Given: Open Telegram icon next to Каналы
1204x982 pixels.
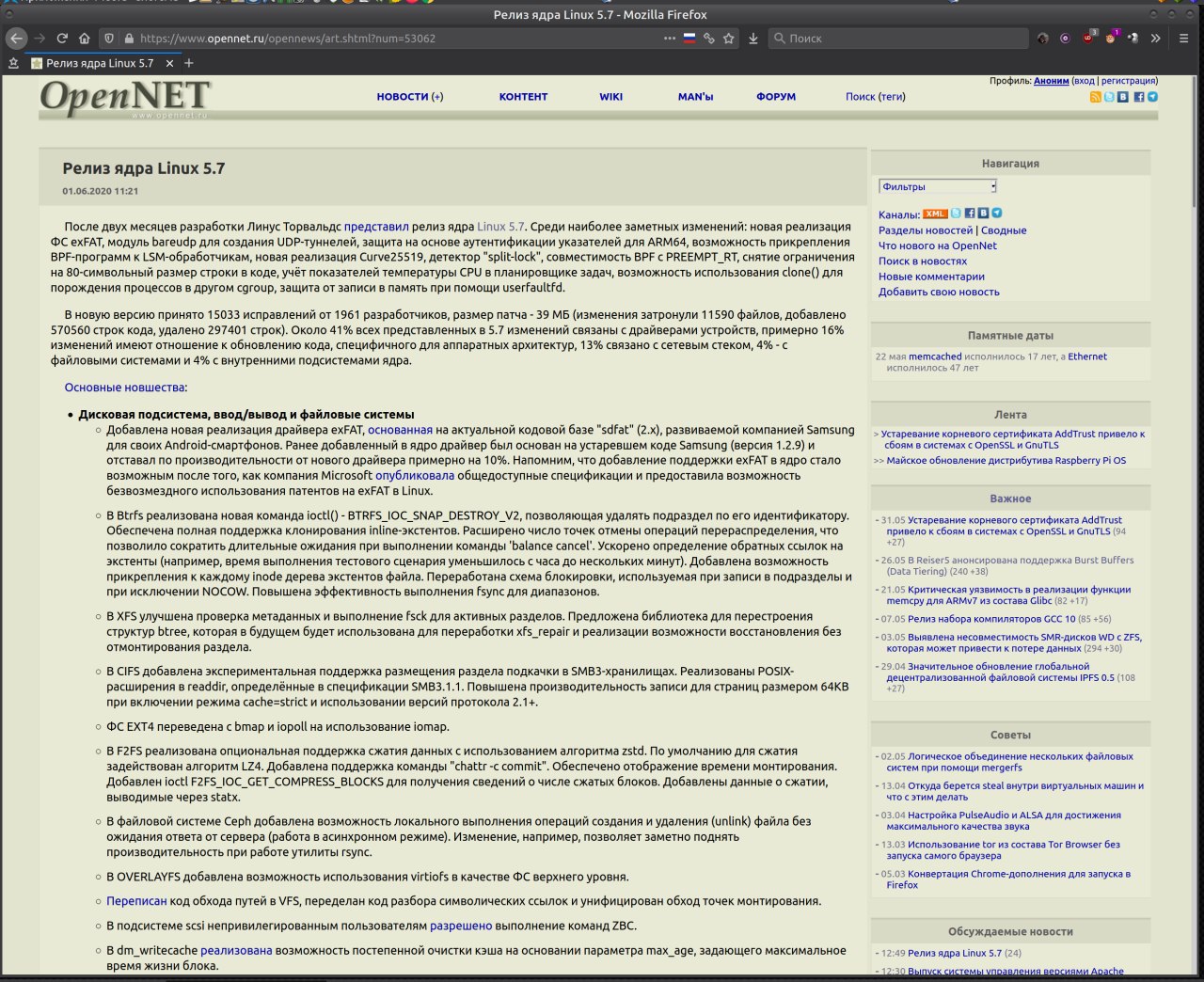Looking at the screenshot, I should pos(997,214).
